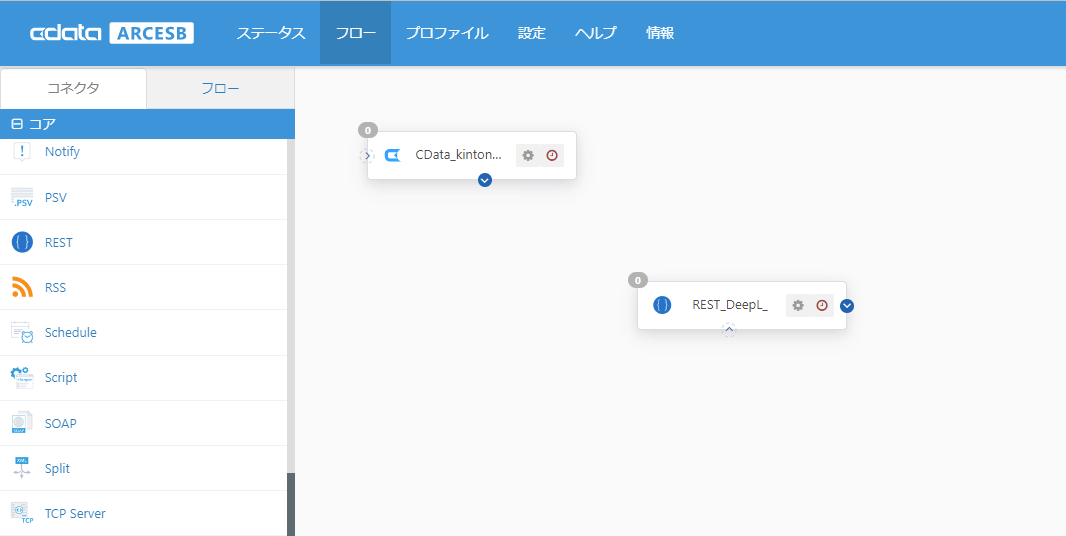Select the TCP Server connector icon
The height and width of the screenshot is (536, 1066).
[x=22, y=514]
